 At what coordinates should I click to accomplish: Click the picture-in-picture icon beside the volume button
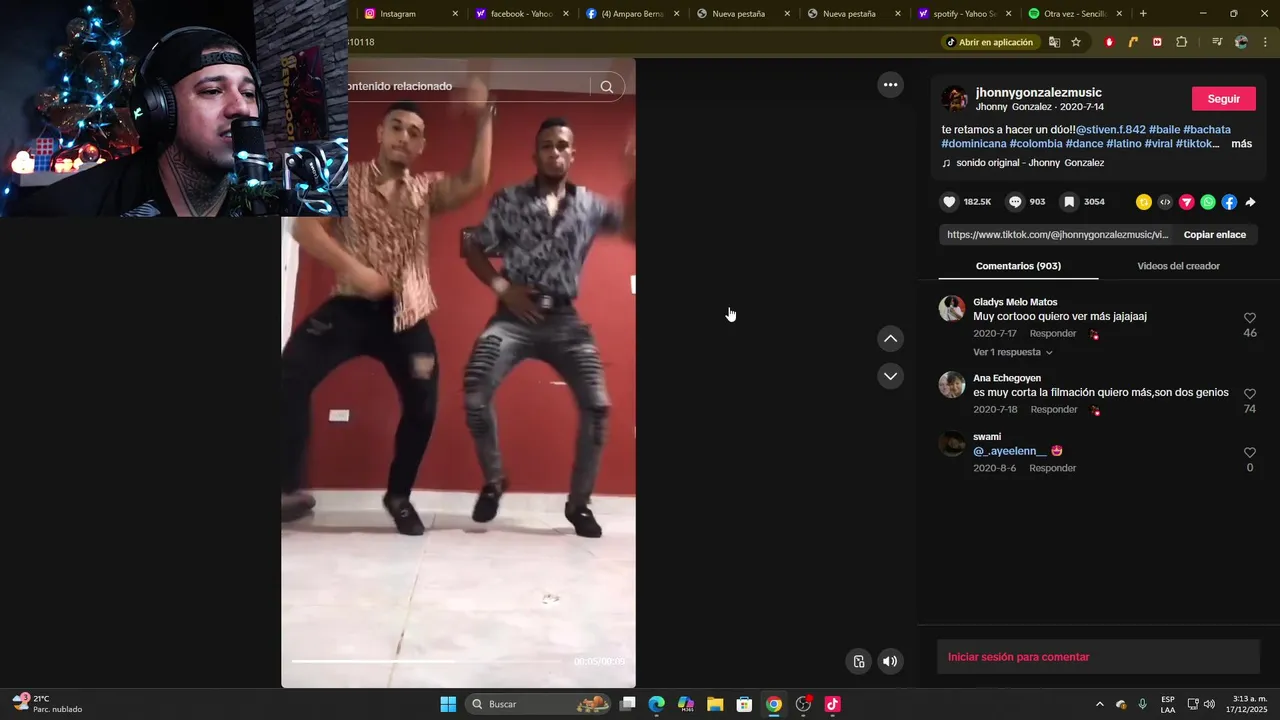pyautogui.click(x=858, y=661)
